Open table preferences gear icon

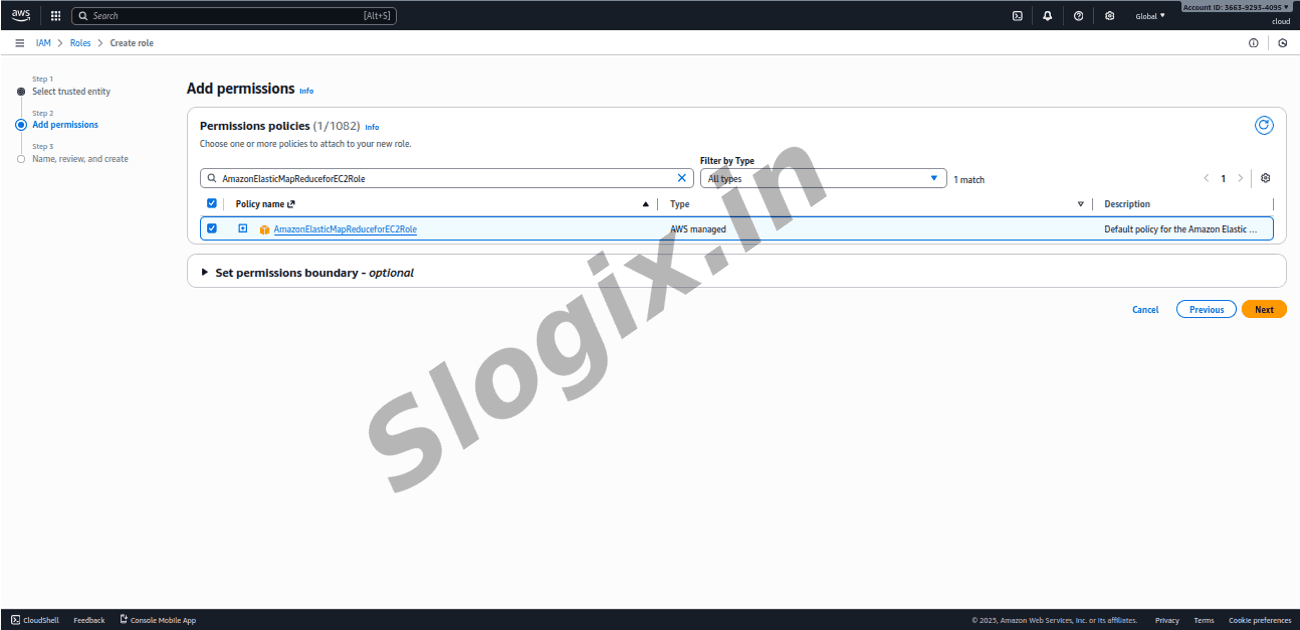pos(1265,178)
